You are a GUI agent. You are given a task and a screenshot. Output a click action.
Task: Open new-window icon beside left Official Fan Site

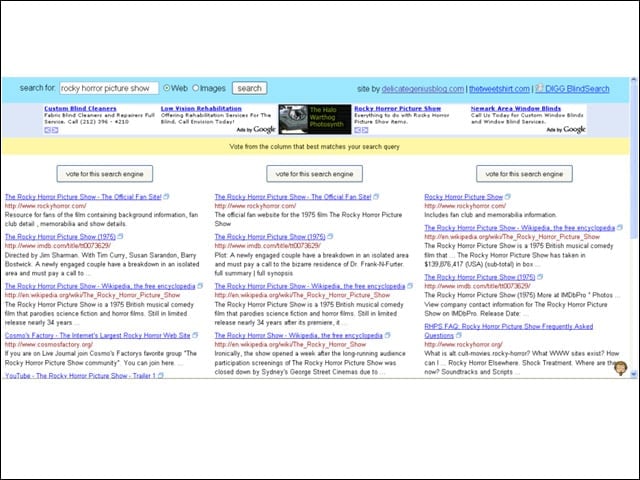(x=166, y=196)
